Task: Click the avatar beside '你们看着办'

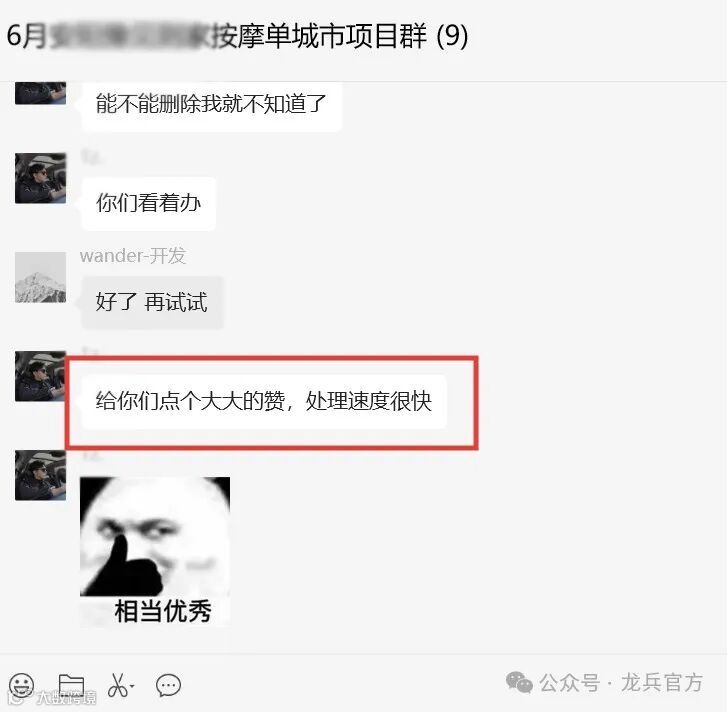Action: point(40,178)
